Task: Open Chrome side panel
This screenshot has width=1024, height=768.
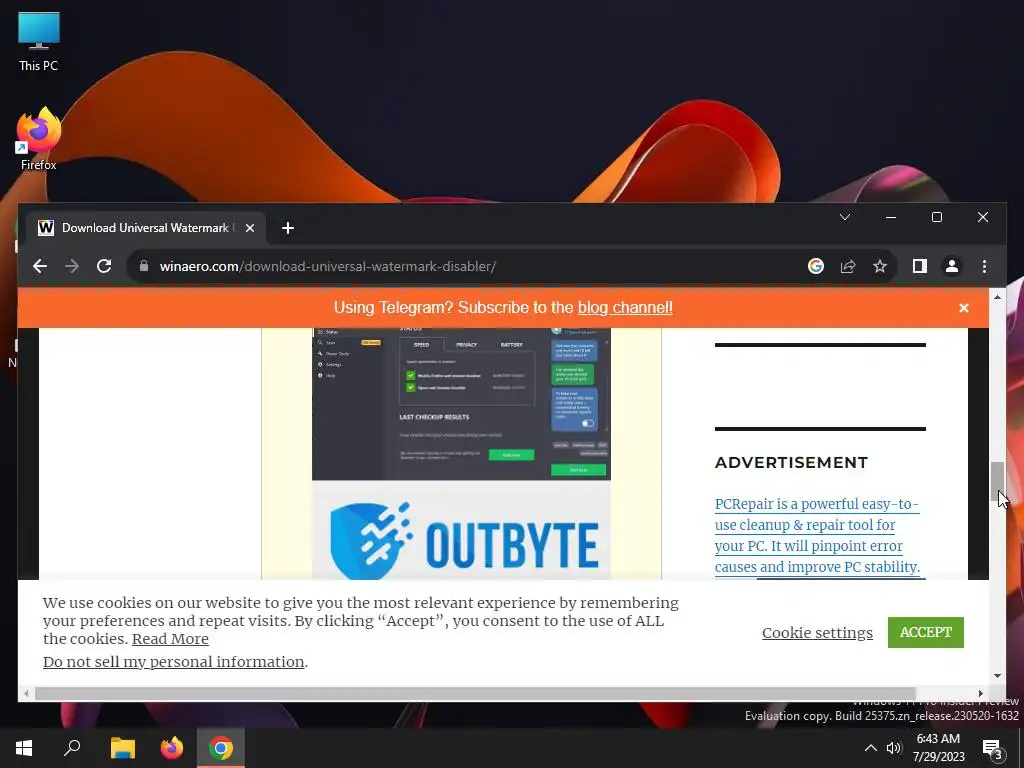Action: 920,266
